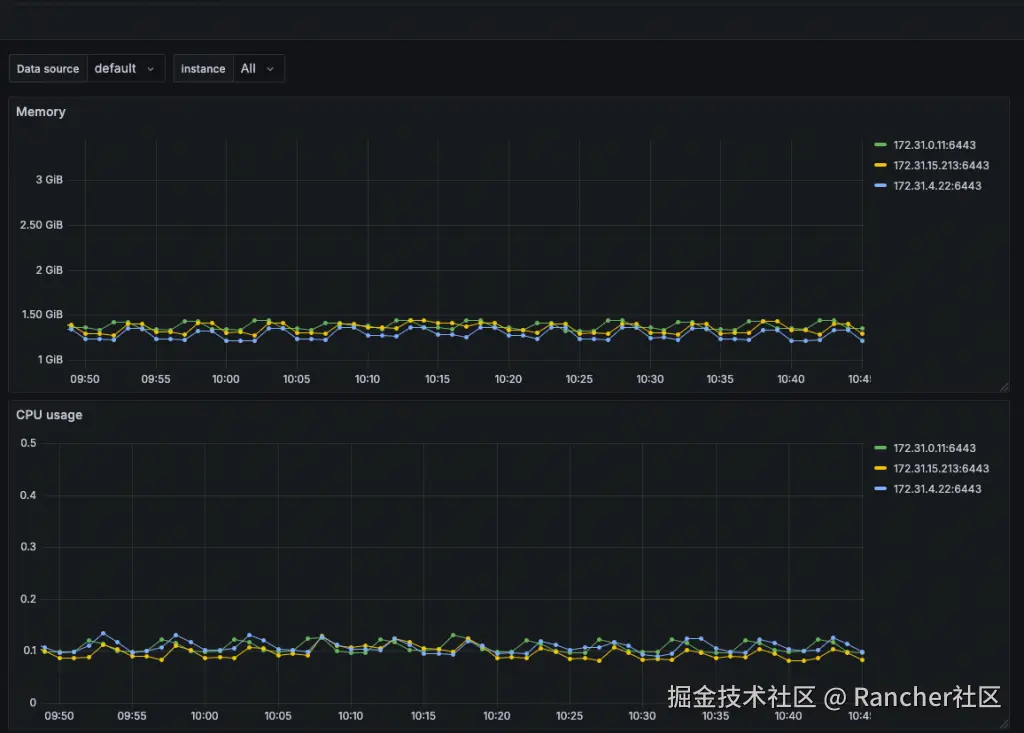
Task: Click the 2.50 GiB label on Memory axis
Action: [41, 225]
